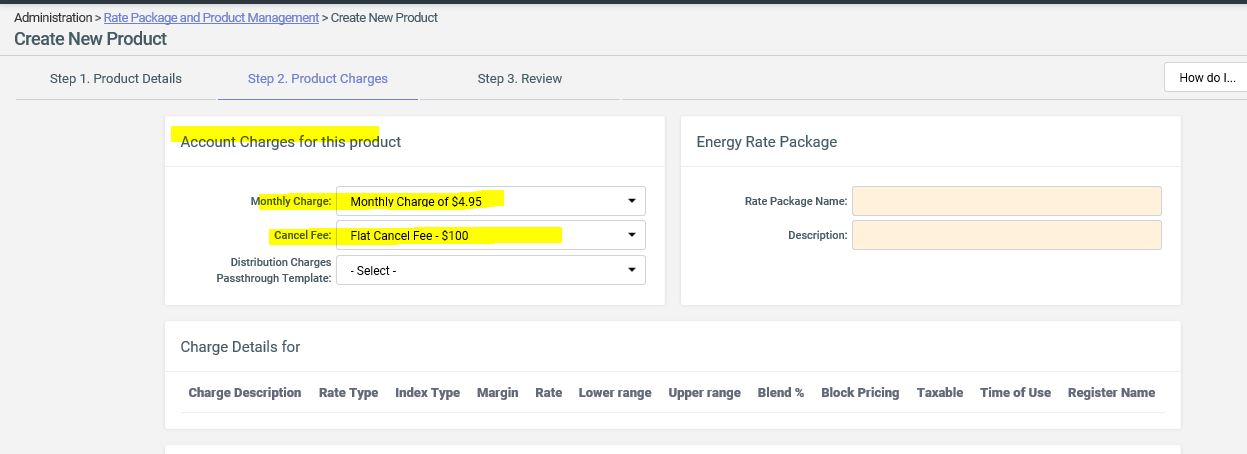Click the Register Name column header
The height and width of the screenshot is (454, 1247).
coord(1111,393)
